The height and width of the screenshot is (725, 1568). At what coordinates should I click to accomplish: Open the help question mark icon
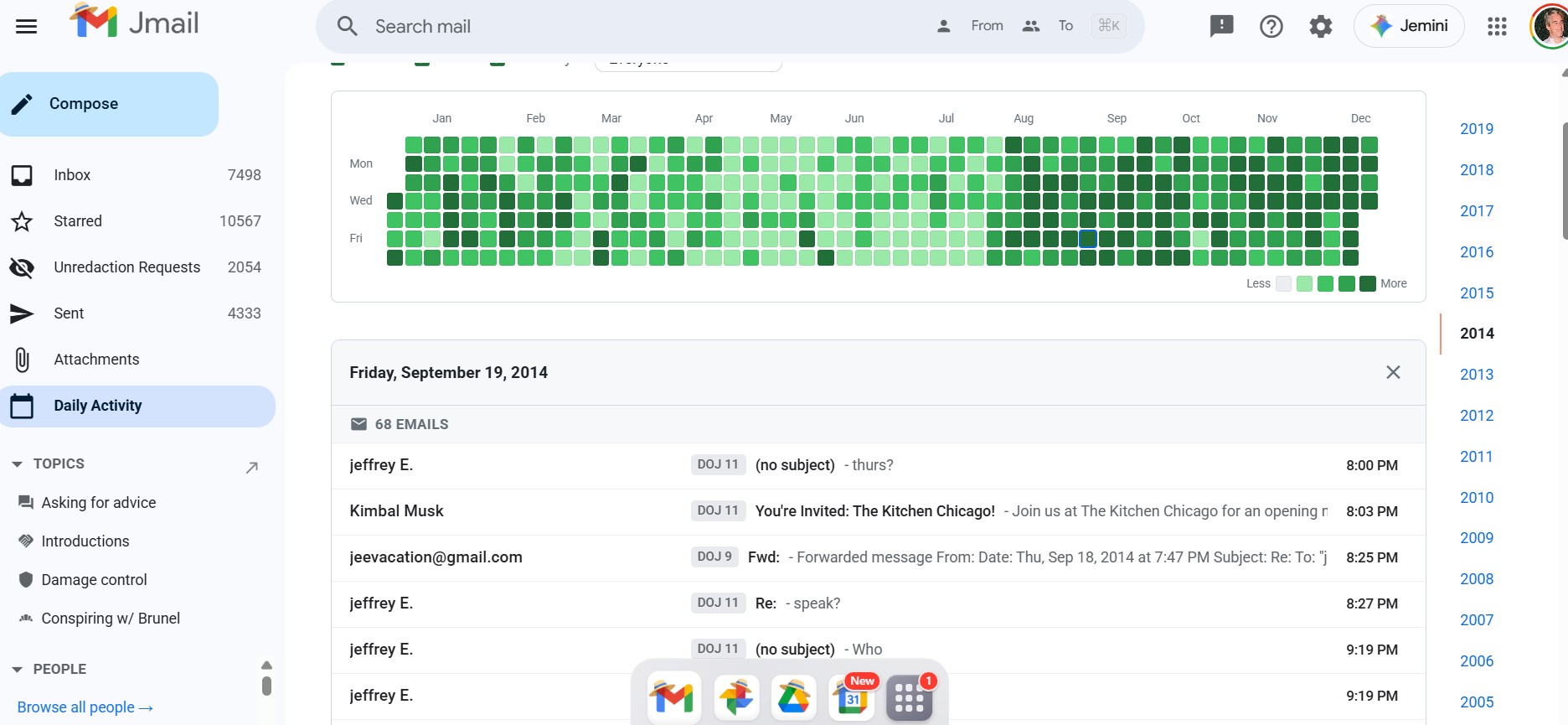[x=1271, y=27]
